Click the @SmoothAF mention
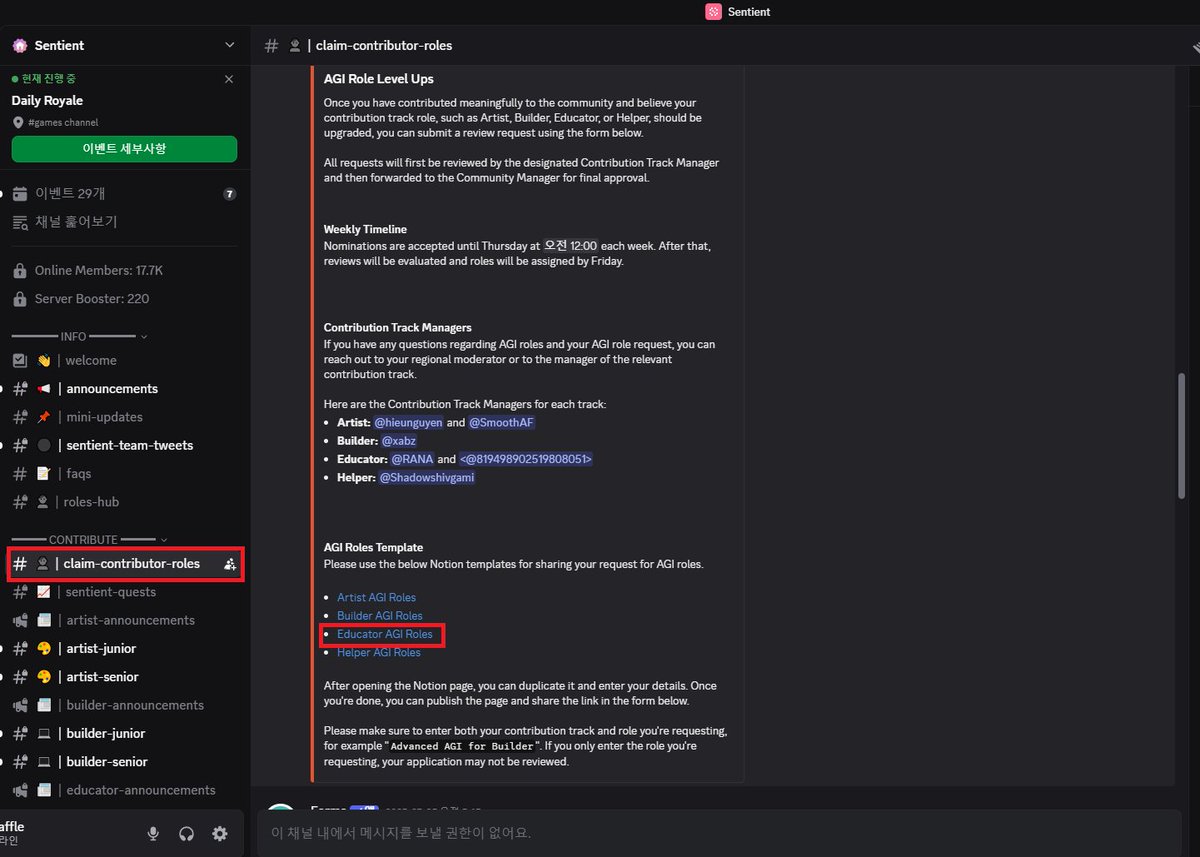The width and height of the screenshot is (1200, 857). pyautogui.click(x=502, y=423)
